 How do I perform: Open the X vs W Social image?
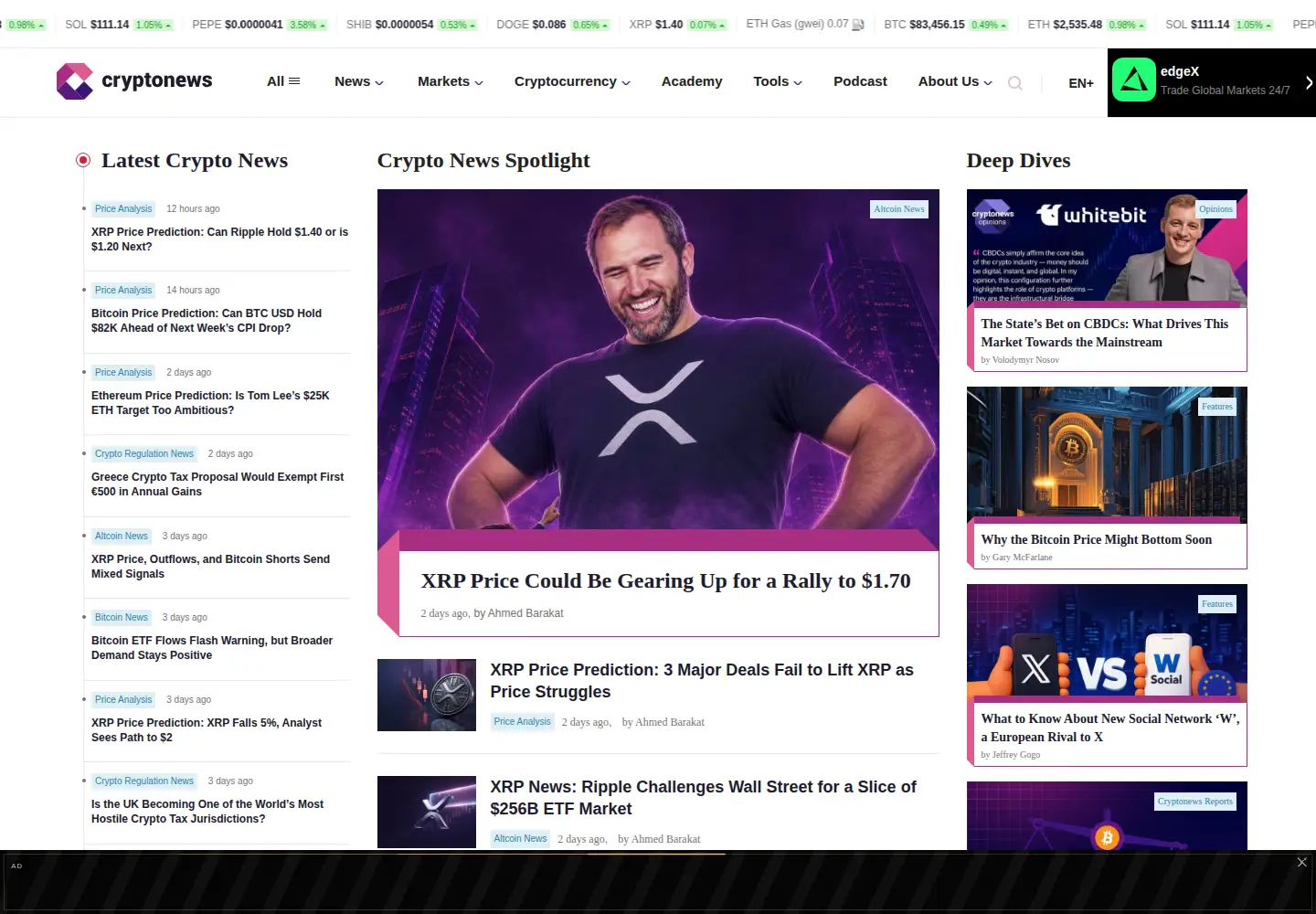click(x=1107, y=643)
